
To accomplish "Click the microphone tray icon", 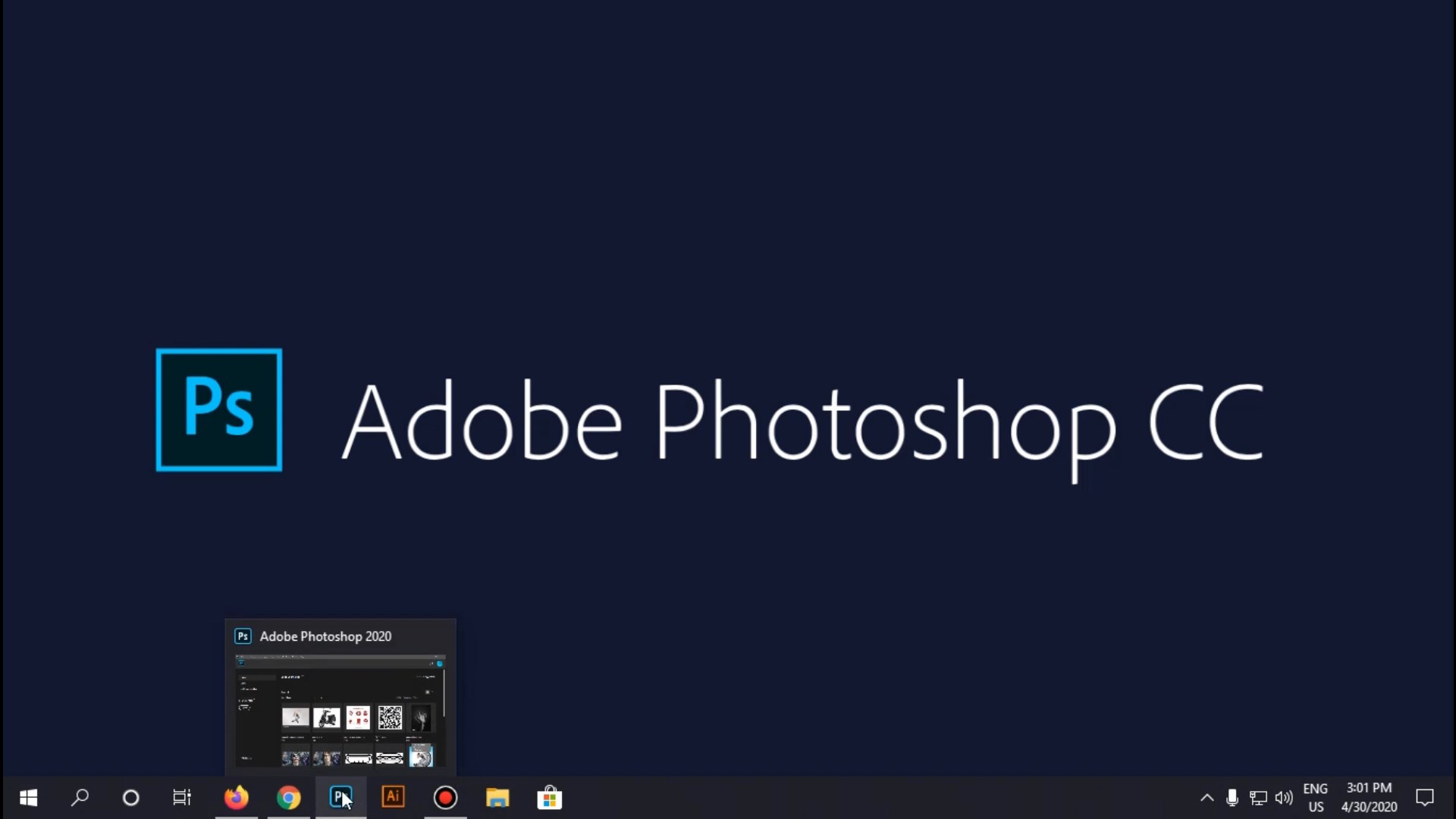I will pos(1232,798).
